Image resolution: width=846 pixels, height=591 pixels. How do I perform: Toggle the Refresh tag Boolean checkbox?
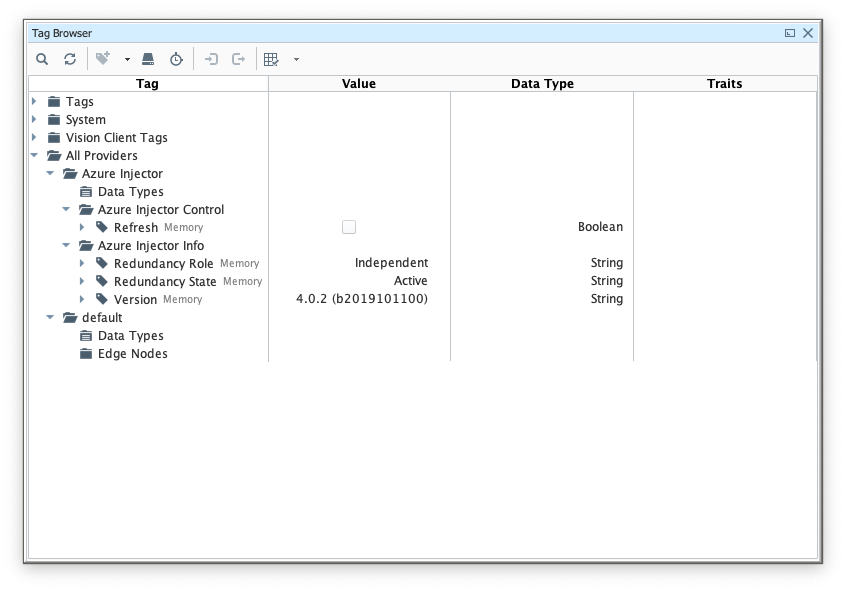(349, 227)
